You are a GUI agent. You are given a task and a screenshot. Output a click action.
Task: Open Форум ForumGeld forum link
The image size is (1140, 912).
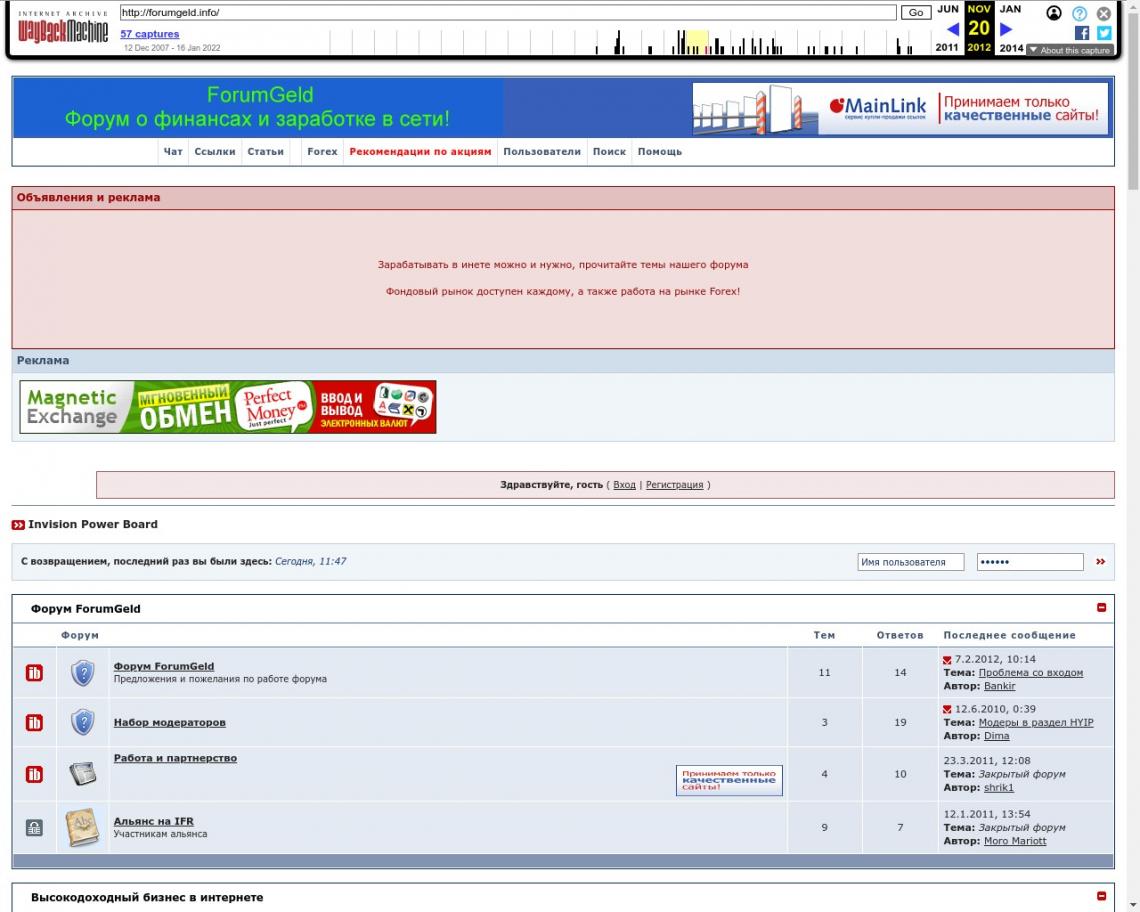click(x=164, y=666)
